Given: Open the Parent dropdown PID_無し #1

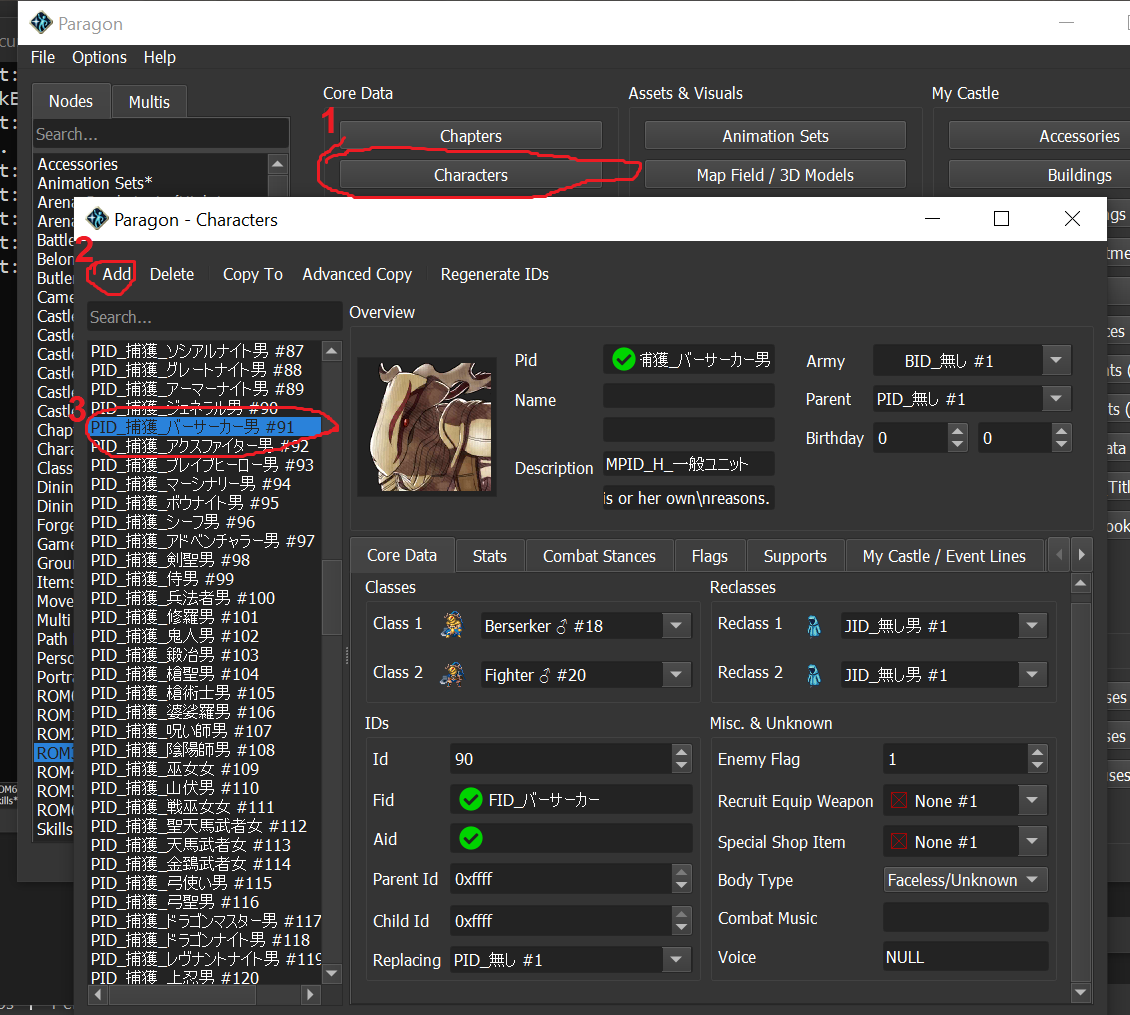Looking at the screenshot, I should (x=971, y=399).
